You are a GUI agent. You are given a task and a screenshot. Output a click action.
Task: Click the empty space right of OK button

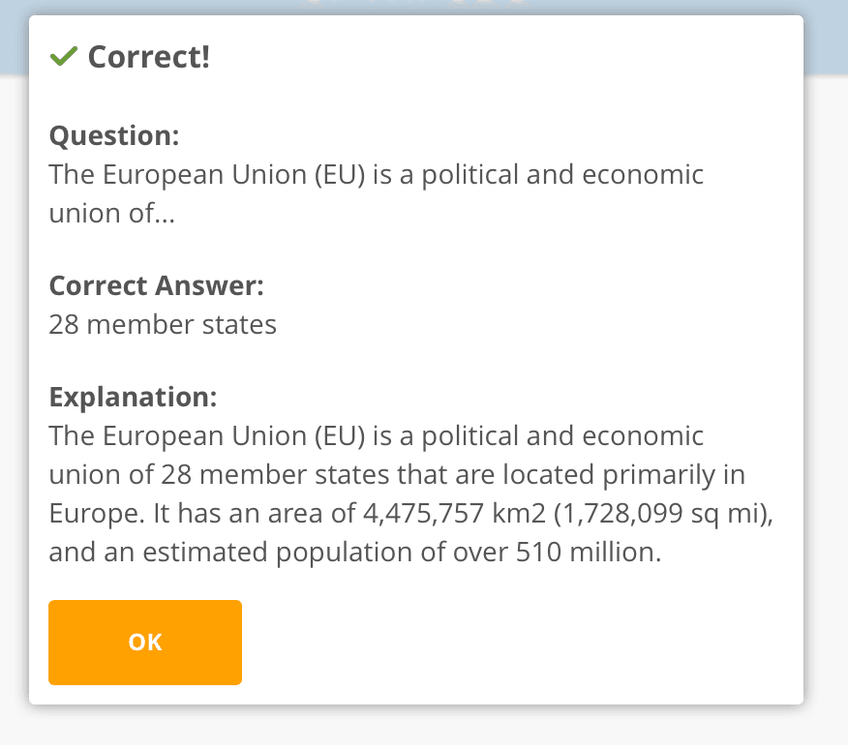520,642
